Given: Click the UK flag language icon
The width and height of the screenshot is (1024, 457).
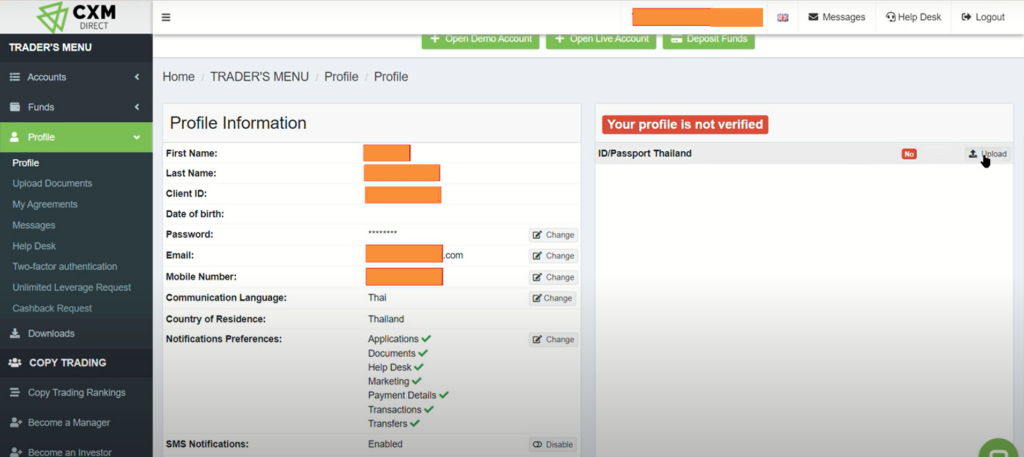Looking at the screenshot, I should pos(782,18).
